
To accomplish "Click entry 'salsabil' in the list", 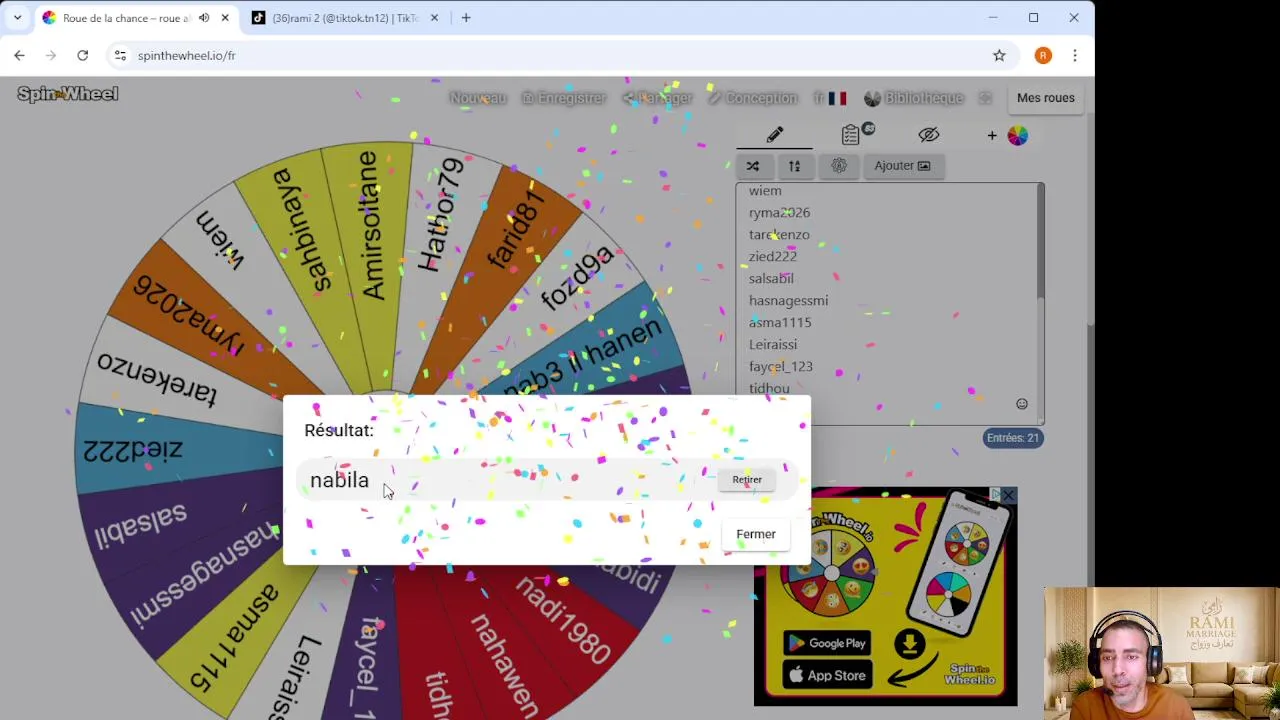I will click(771, 279).
